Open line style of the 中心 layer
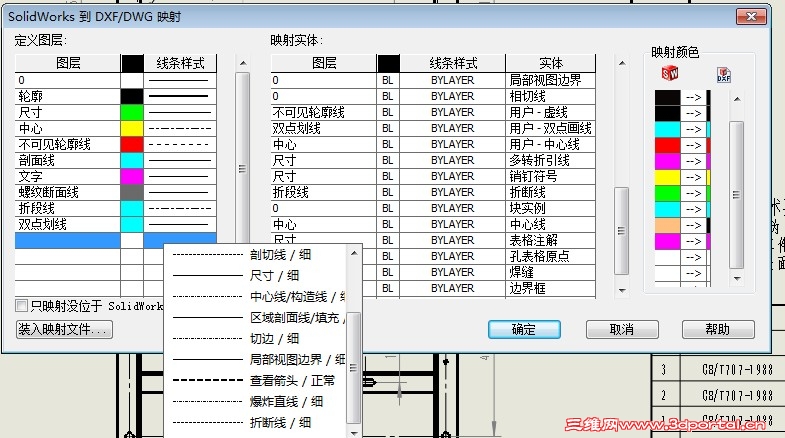This screenshot has height=438, width=785. point(180,128)
